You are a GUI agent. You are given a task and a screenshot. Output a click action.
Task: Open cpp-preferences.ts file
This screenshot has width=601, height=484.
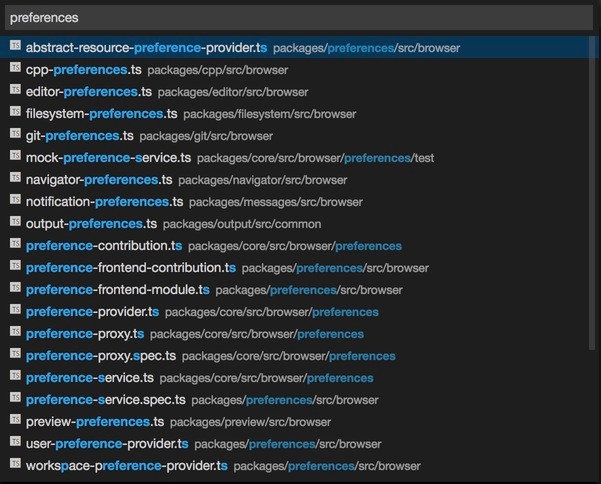click(84, 70)
